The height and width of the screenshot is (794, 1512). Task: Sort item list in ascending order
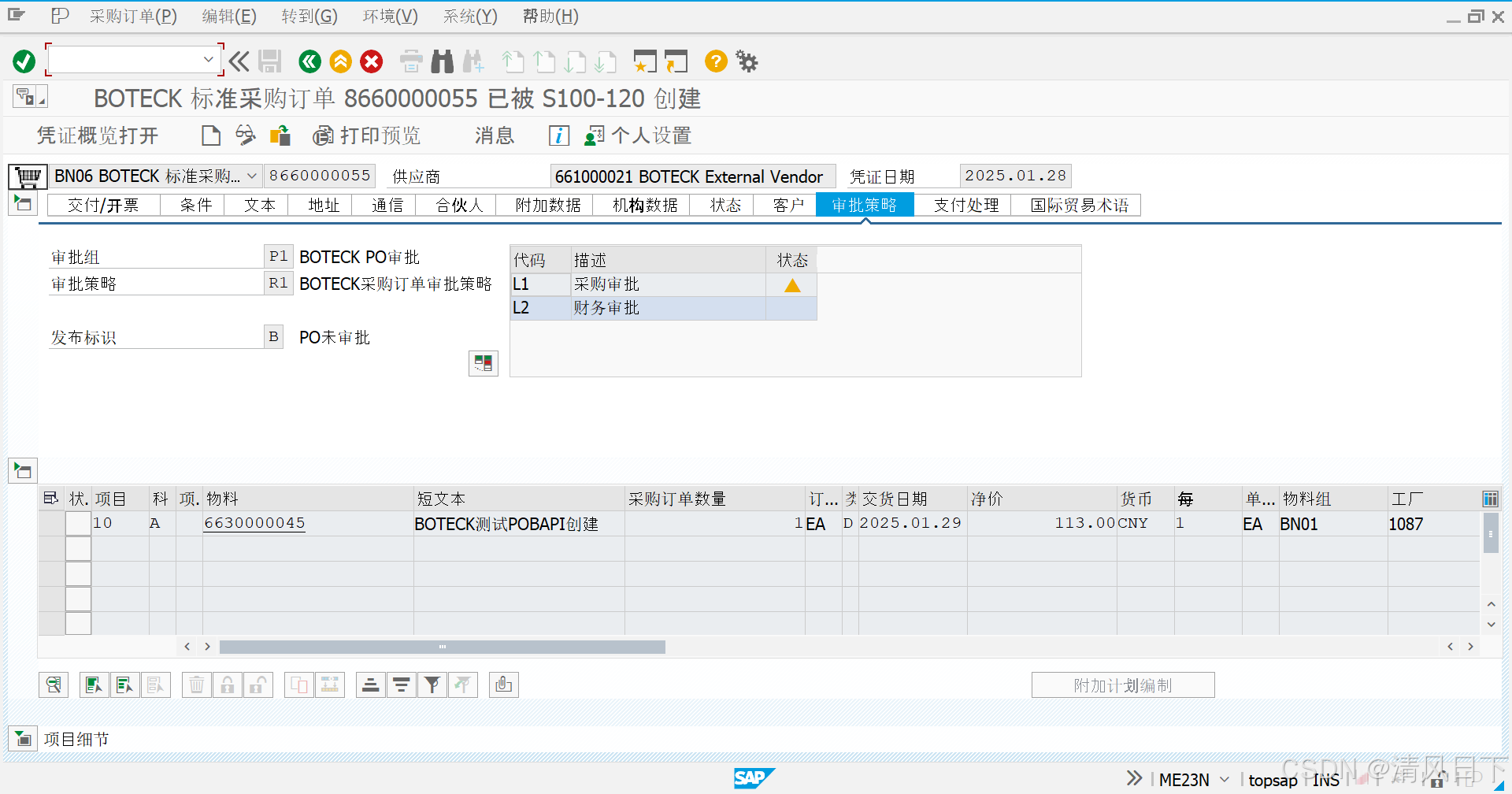[x=370, y=685]
